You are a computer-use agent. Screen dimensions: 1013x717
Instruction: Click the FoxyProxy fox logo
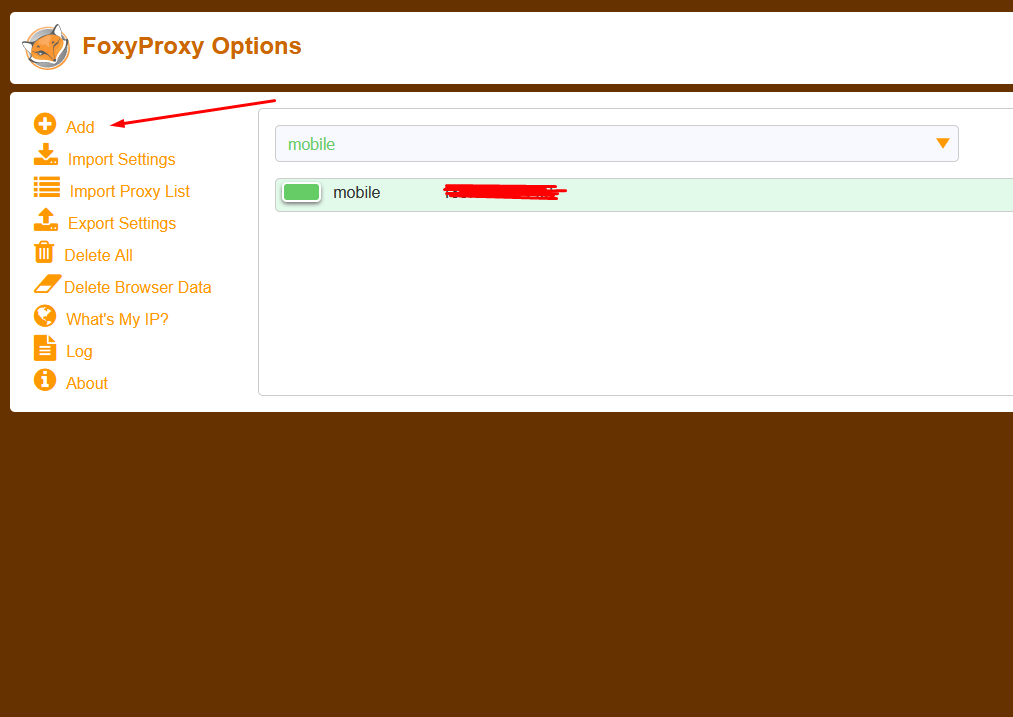point(46,47)
